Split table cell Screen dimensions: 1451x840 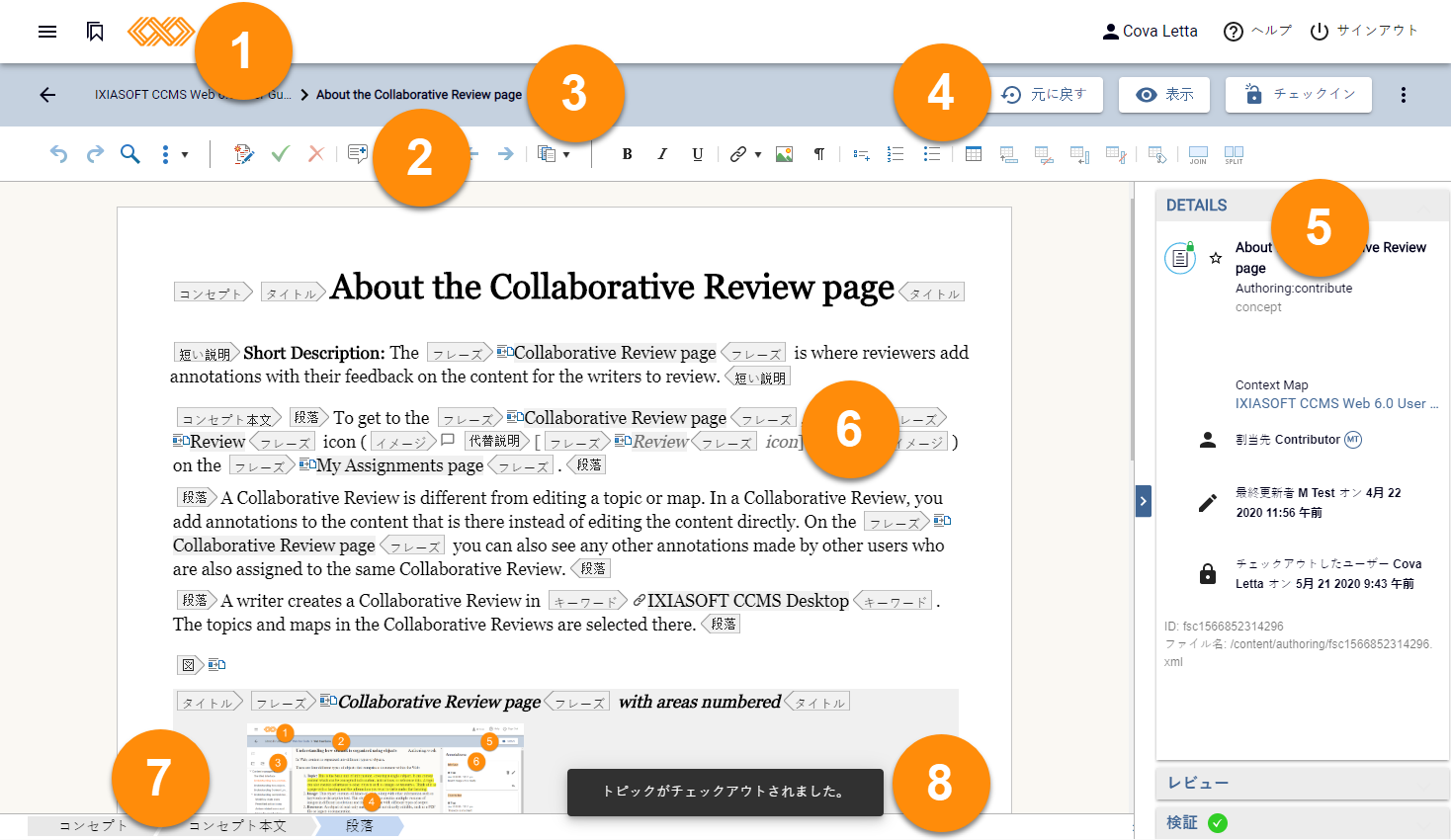1235,154
